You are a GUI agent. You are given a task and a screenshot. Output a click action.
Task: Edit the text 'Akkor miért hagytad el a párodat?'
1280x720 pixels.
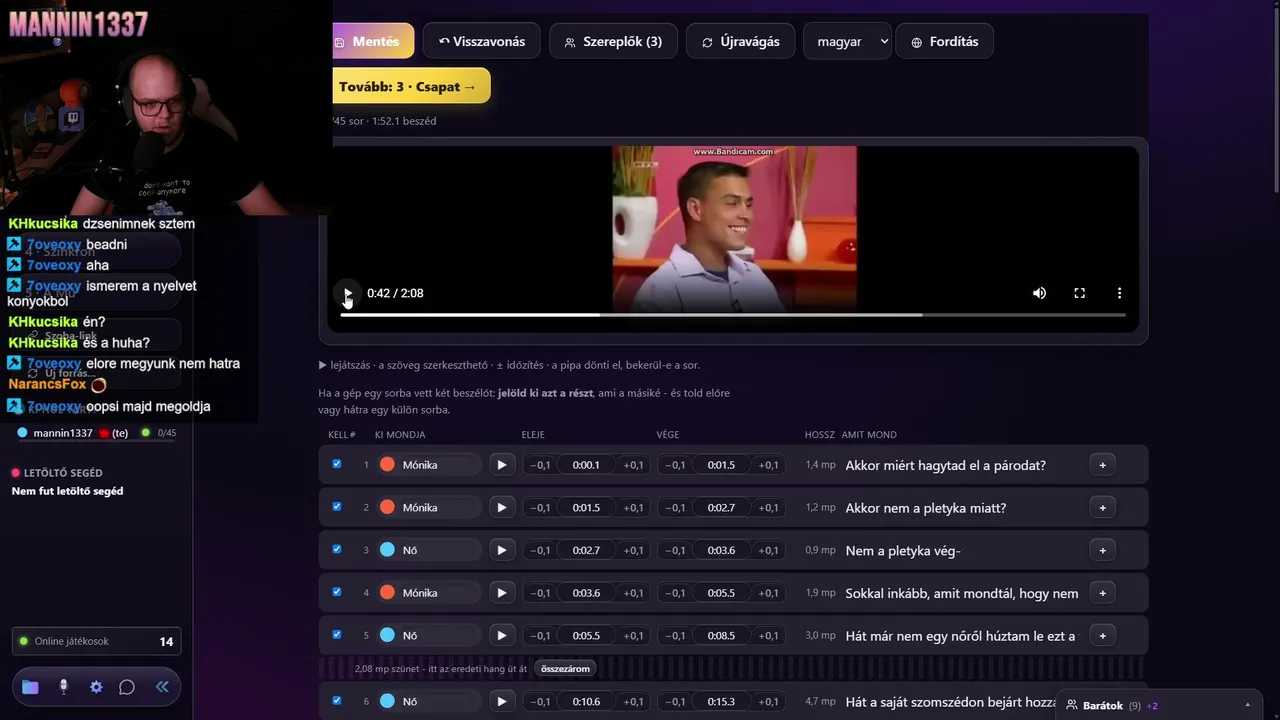[x=962, y=465]
